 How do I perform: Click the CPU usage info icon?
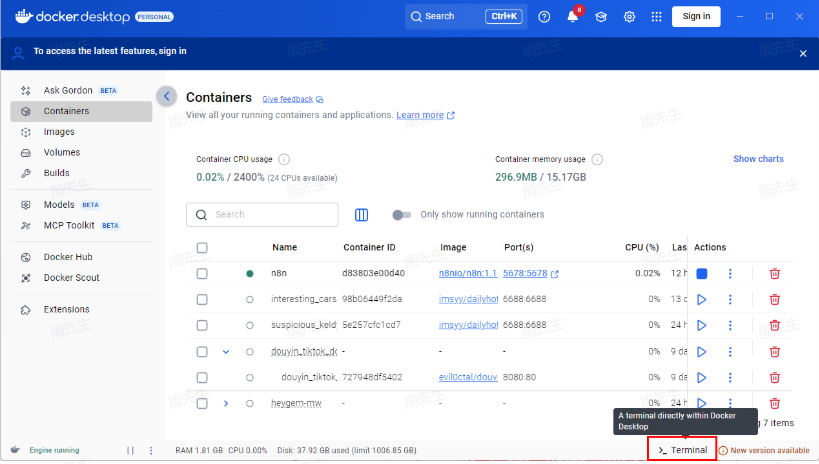(284, 159)
